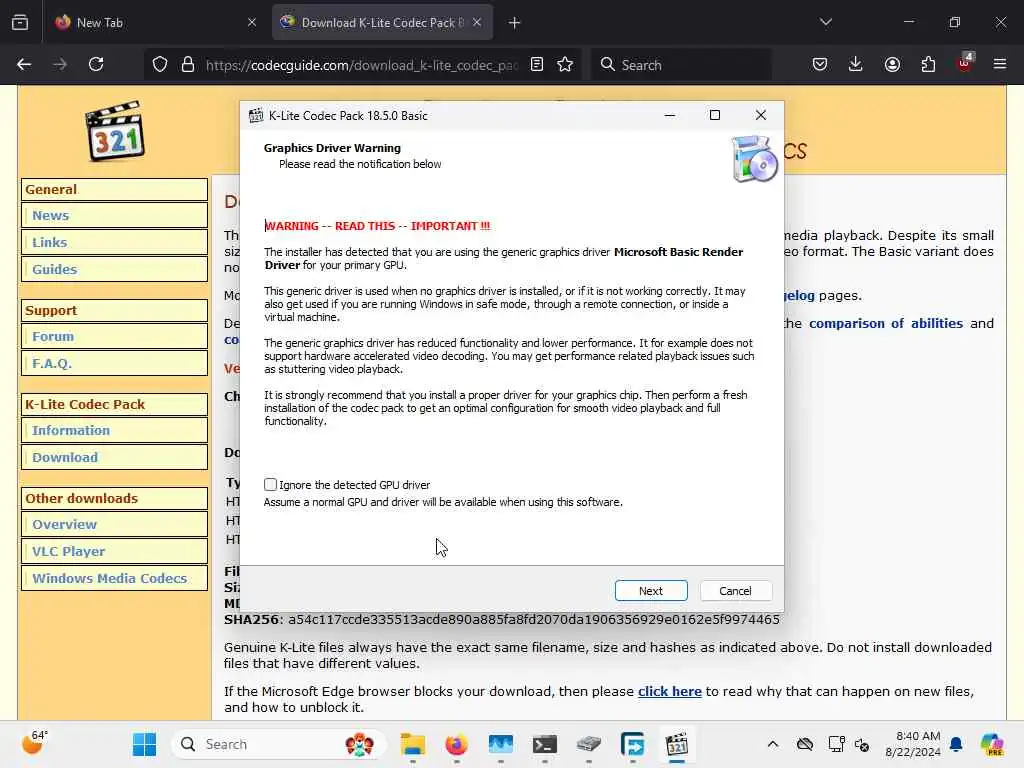Switch to Firefox in the taskbar

456,744
